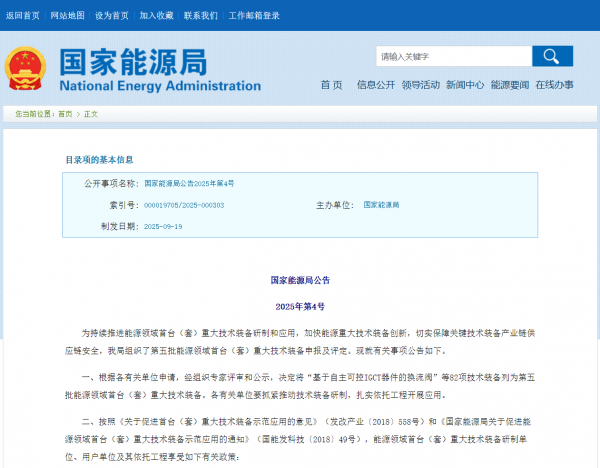Open the 联系我们 link

pos(200,16)
